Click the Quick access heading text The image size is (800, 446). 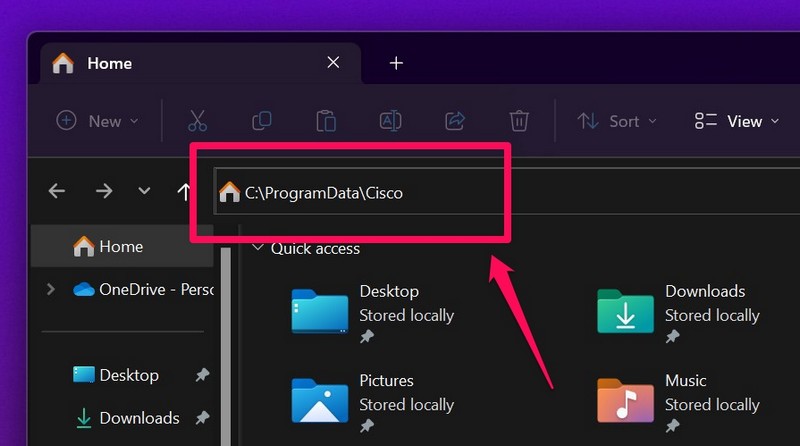[x=315, y=249]
